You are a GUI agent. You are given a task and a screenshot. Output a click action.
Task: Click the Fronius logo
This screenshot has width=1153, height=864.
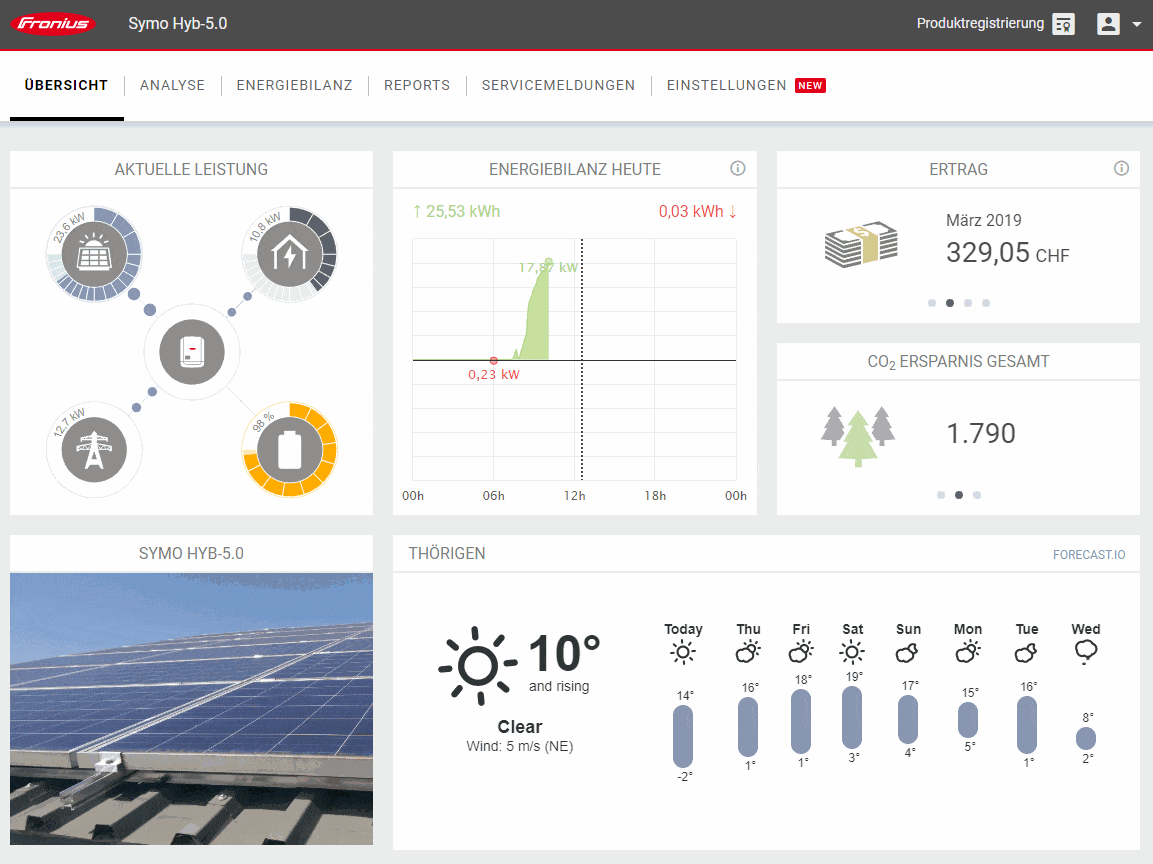[x=55, y=23]
